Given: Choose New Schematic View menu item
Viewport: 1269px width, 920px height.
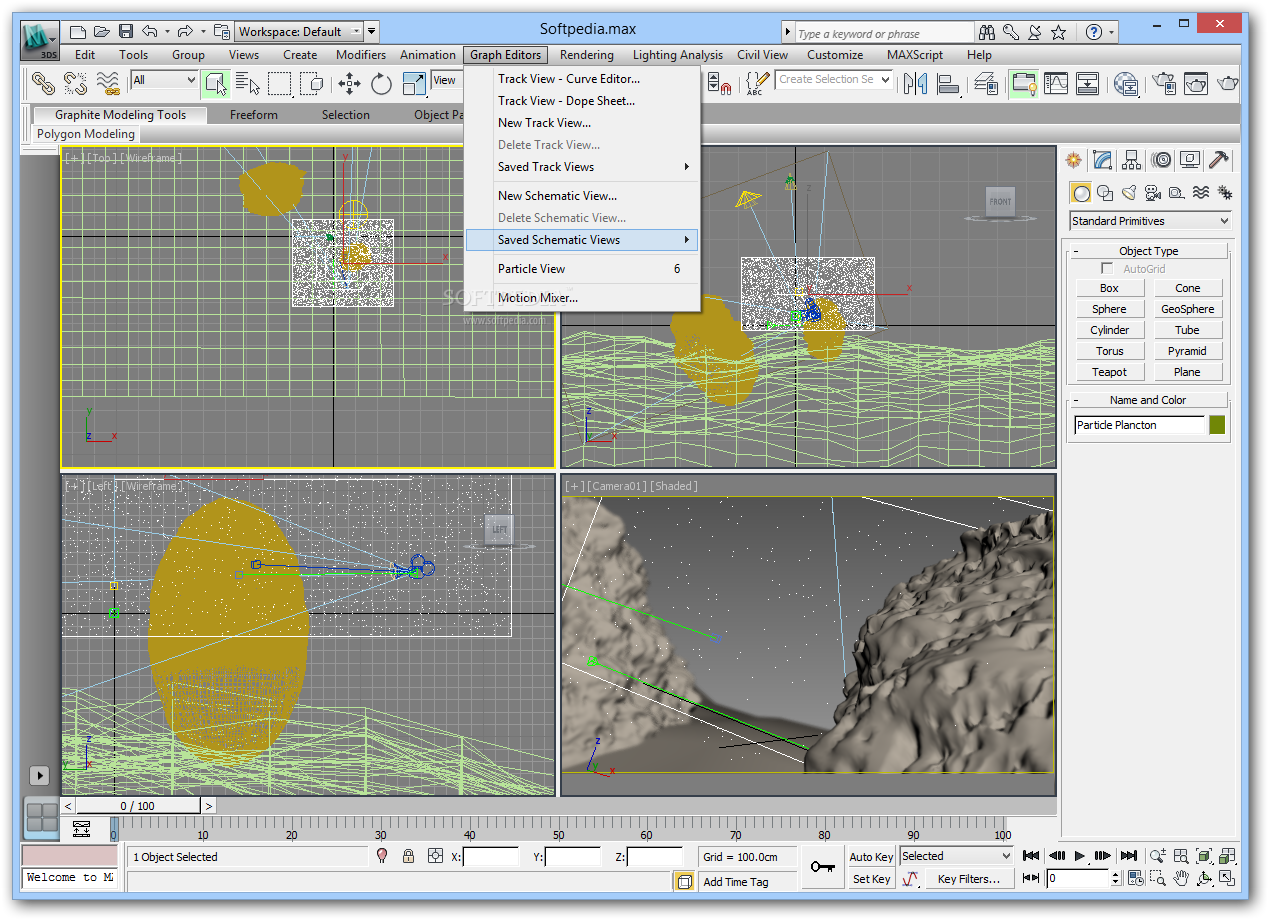Looking at the screenshot, I should [x=581, y=196].
